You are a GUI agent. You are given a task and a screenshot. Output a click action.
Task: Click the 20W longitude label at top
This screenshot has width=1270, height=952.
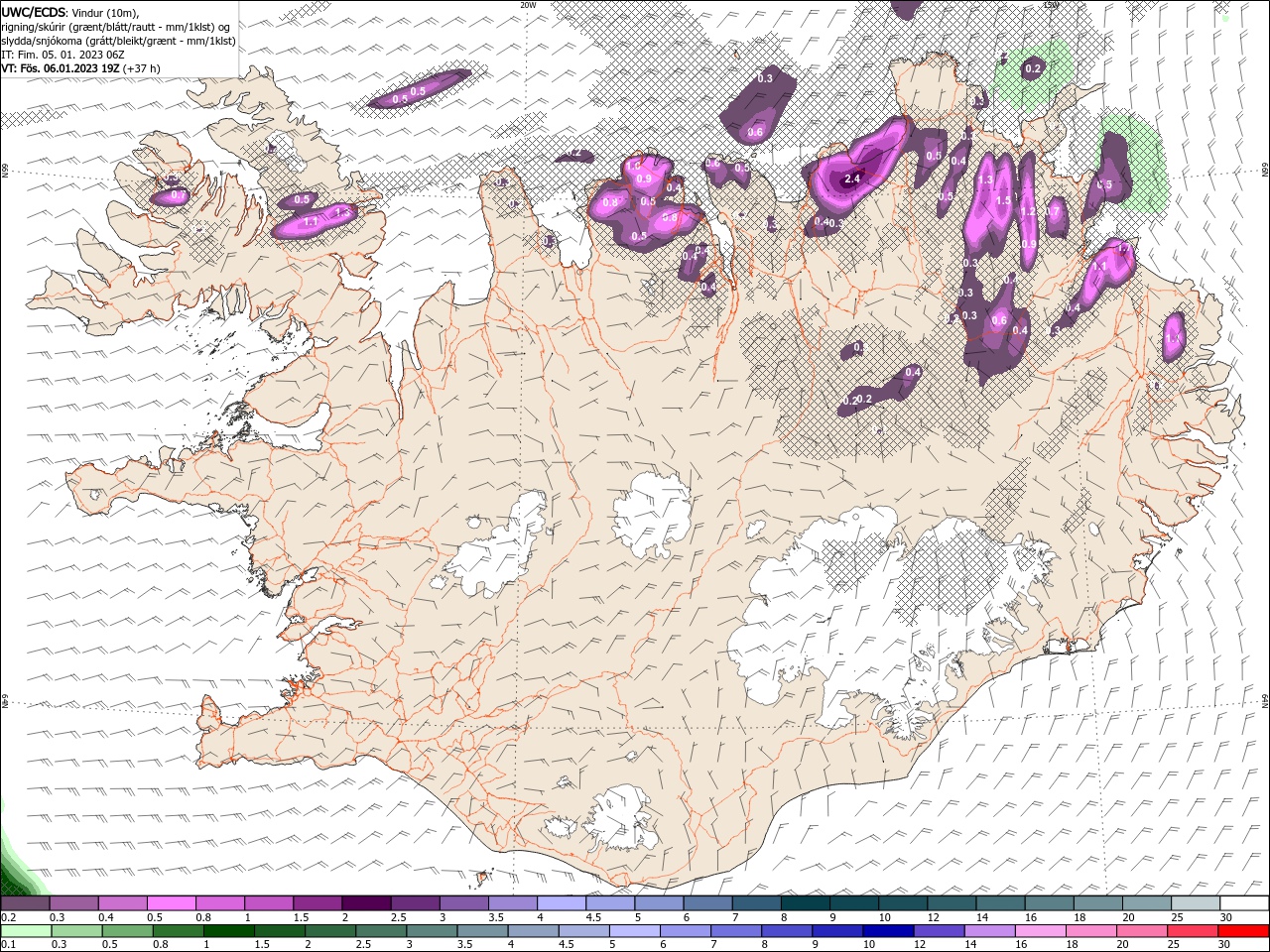pyautogui.click(x=528, y=5)
